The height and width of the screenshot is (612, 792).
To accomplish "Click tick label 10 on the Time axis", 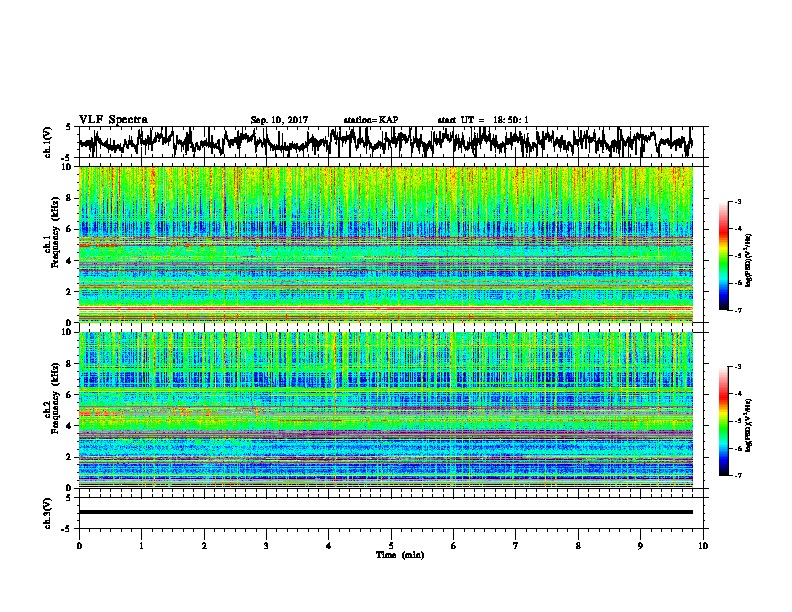I will pyautogui.click(x=703, y=546).
